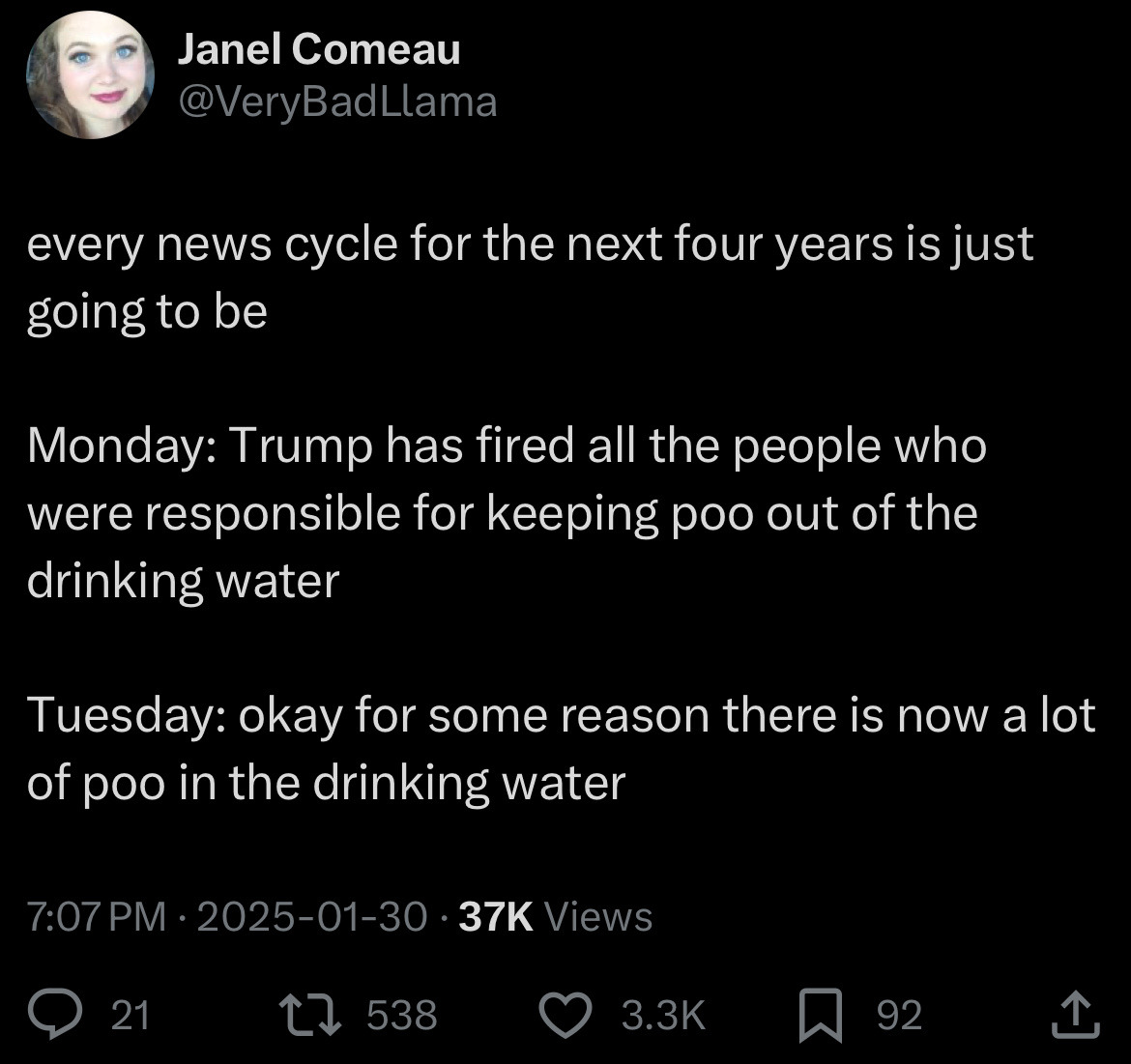
Task: Click the Views label
Action: (598, 915)
